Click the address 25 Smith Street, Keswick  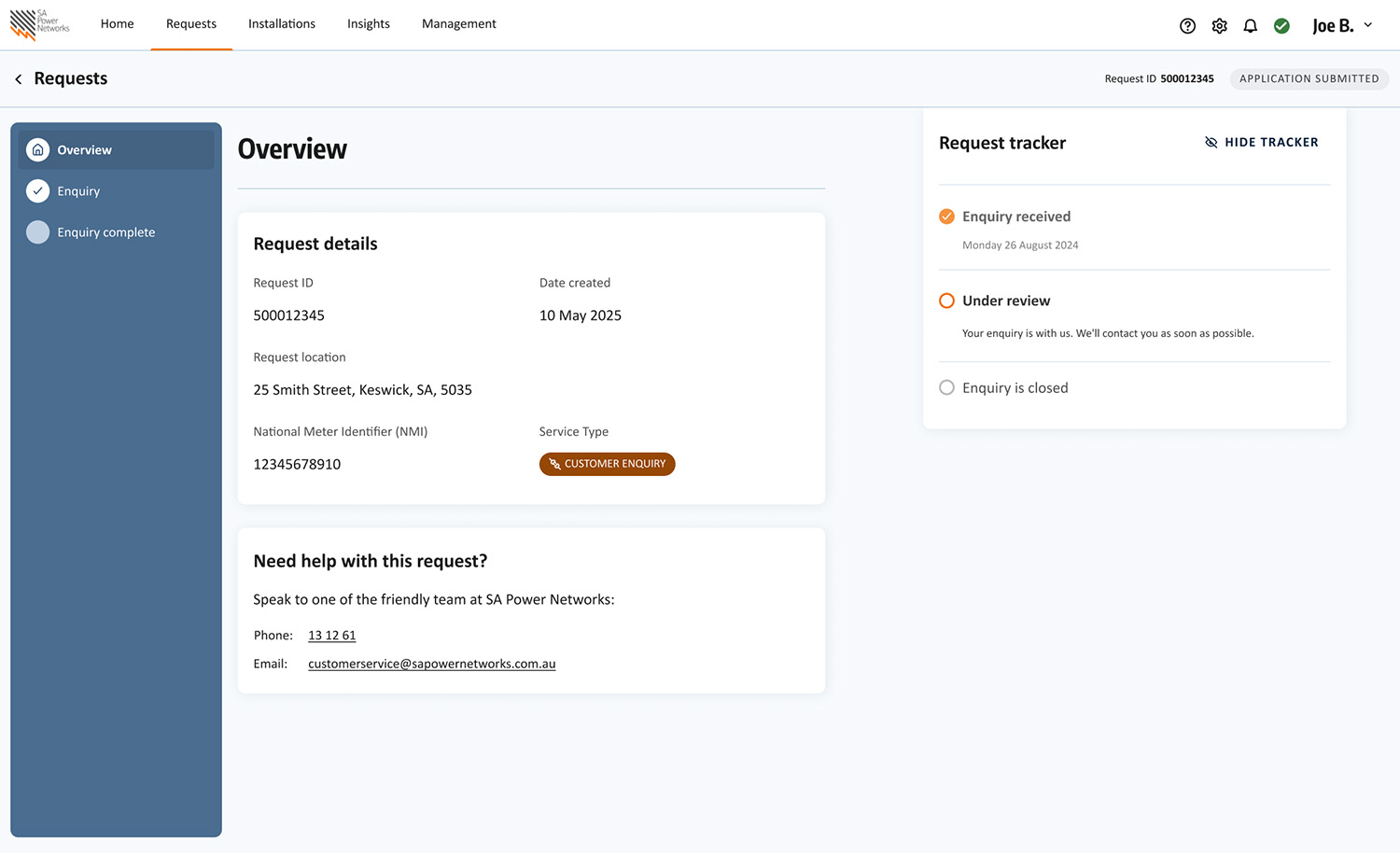pyautogui.click(x=363, y=390)
